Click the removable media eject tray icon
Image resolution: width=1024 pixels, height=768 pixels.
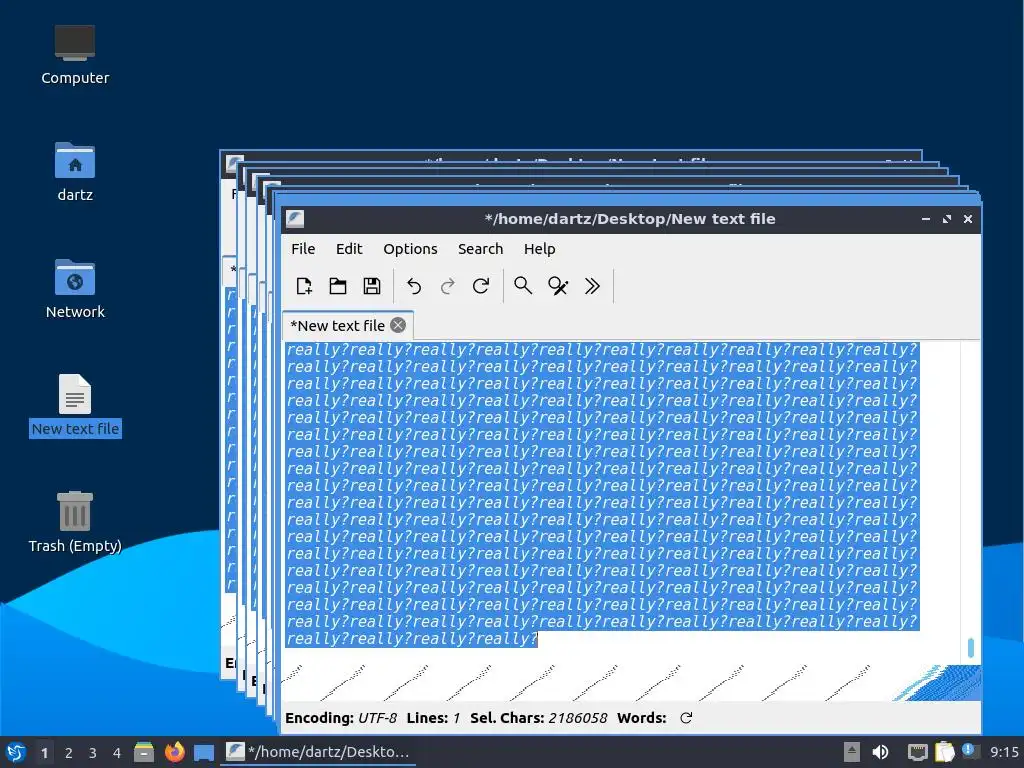[x=851, y=752]
